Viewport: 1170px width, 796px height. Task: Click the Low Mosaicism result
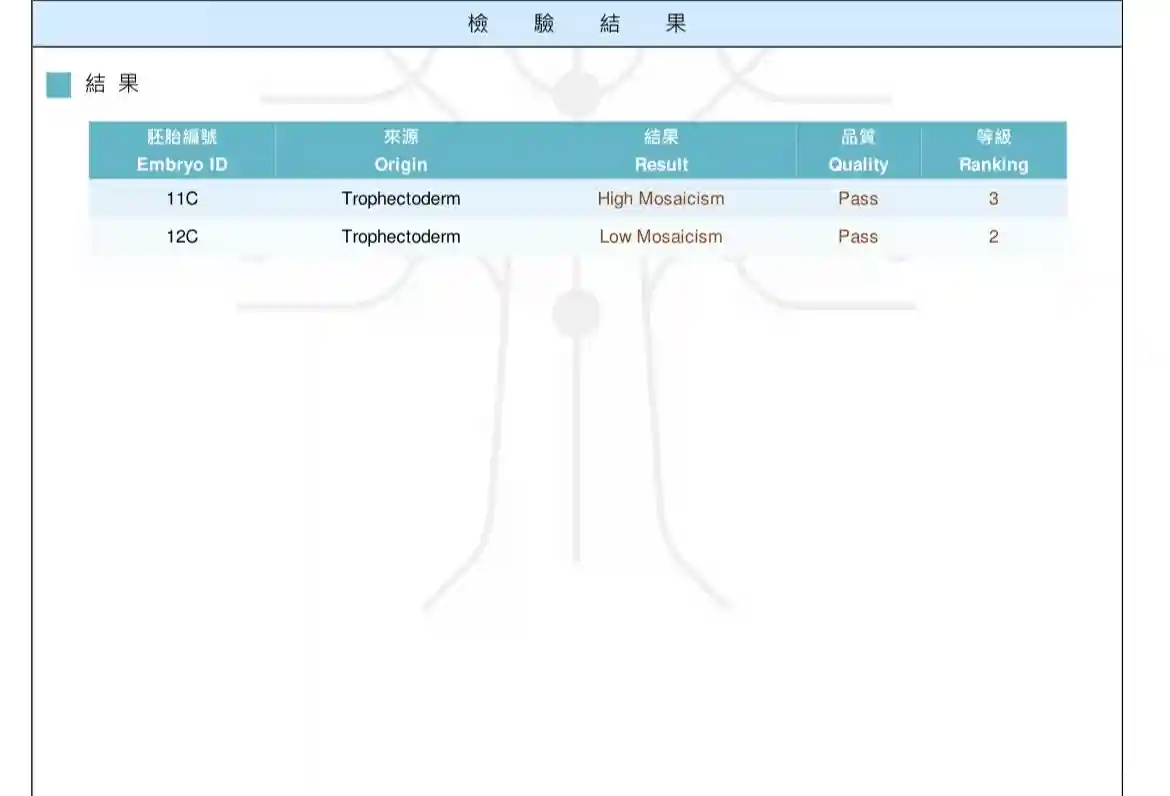coord(661,237)
